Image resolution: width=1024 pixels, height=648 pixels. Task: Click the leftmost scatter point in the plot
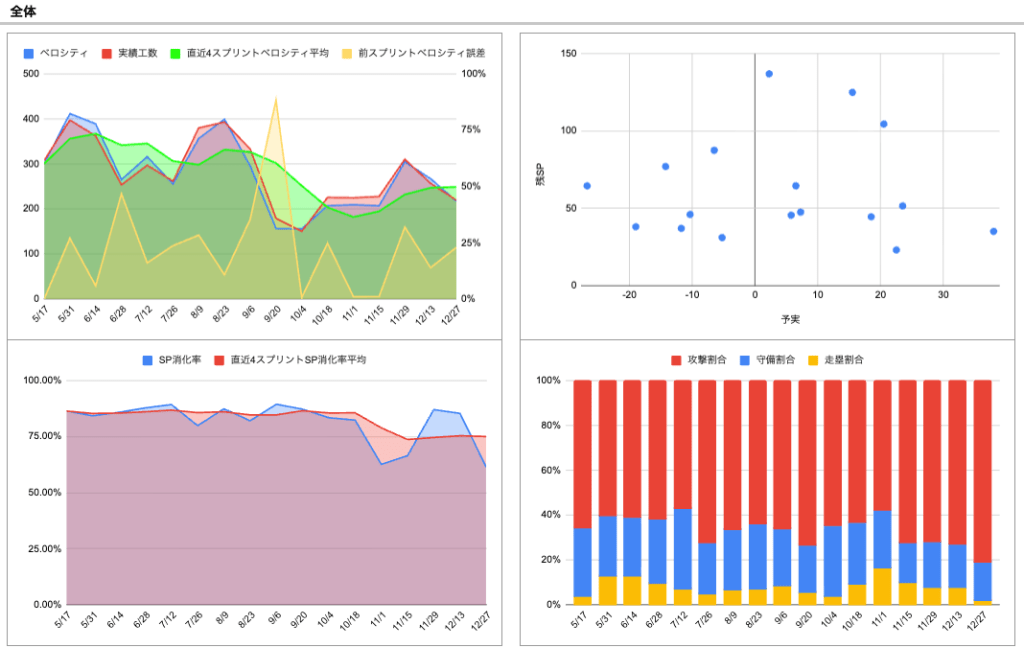587,186
